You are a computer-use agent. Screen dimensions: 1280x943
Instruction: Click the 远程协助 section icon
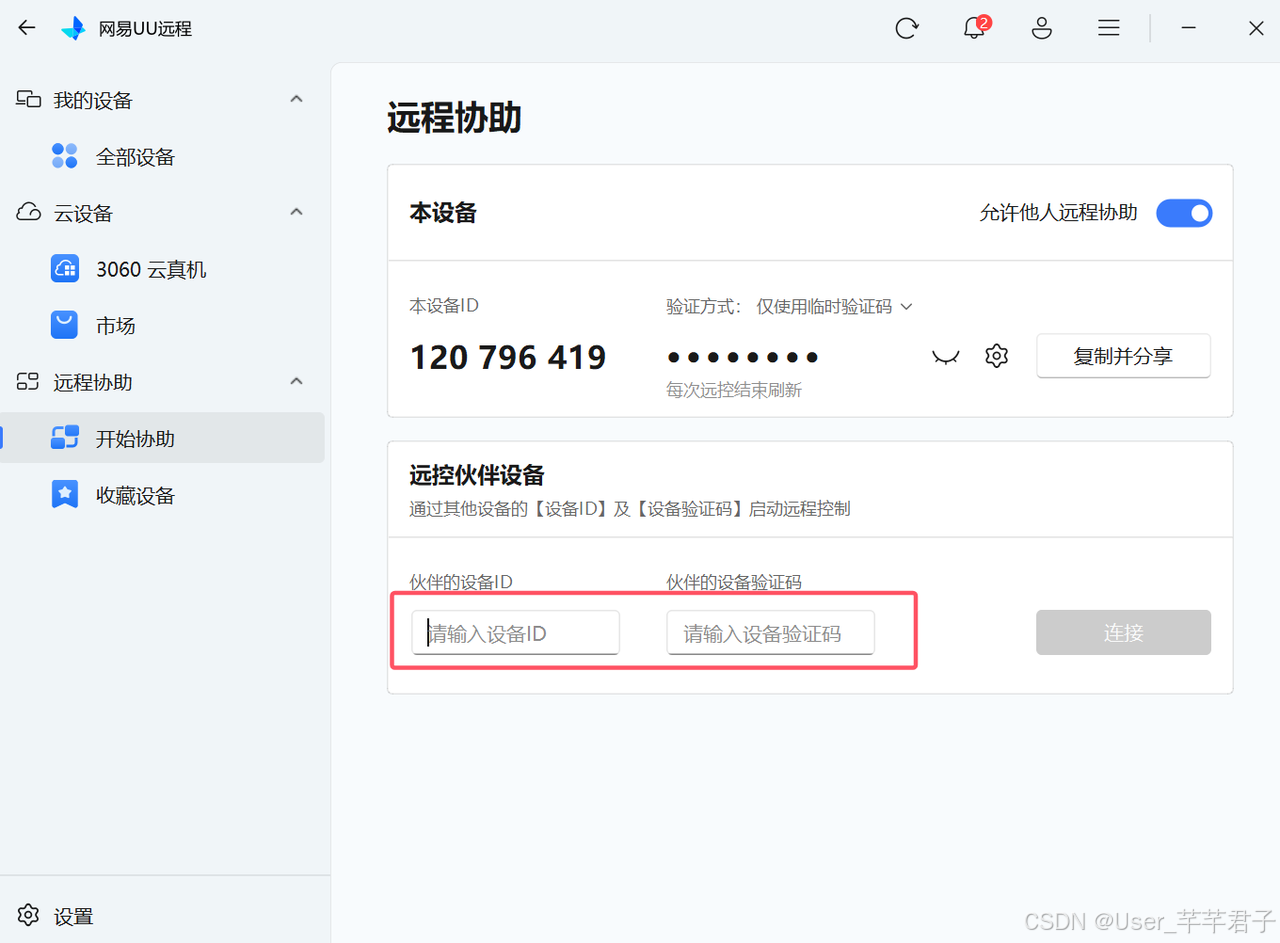[28, 382]
